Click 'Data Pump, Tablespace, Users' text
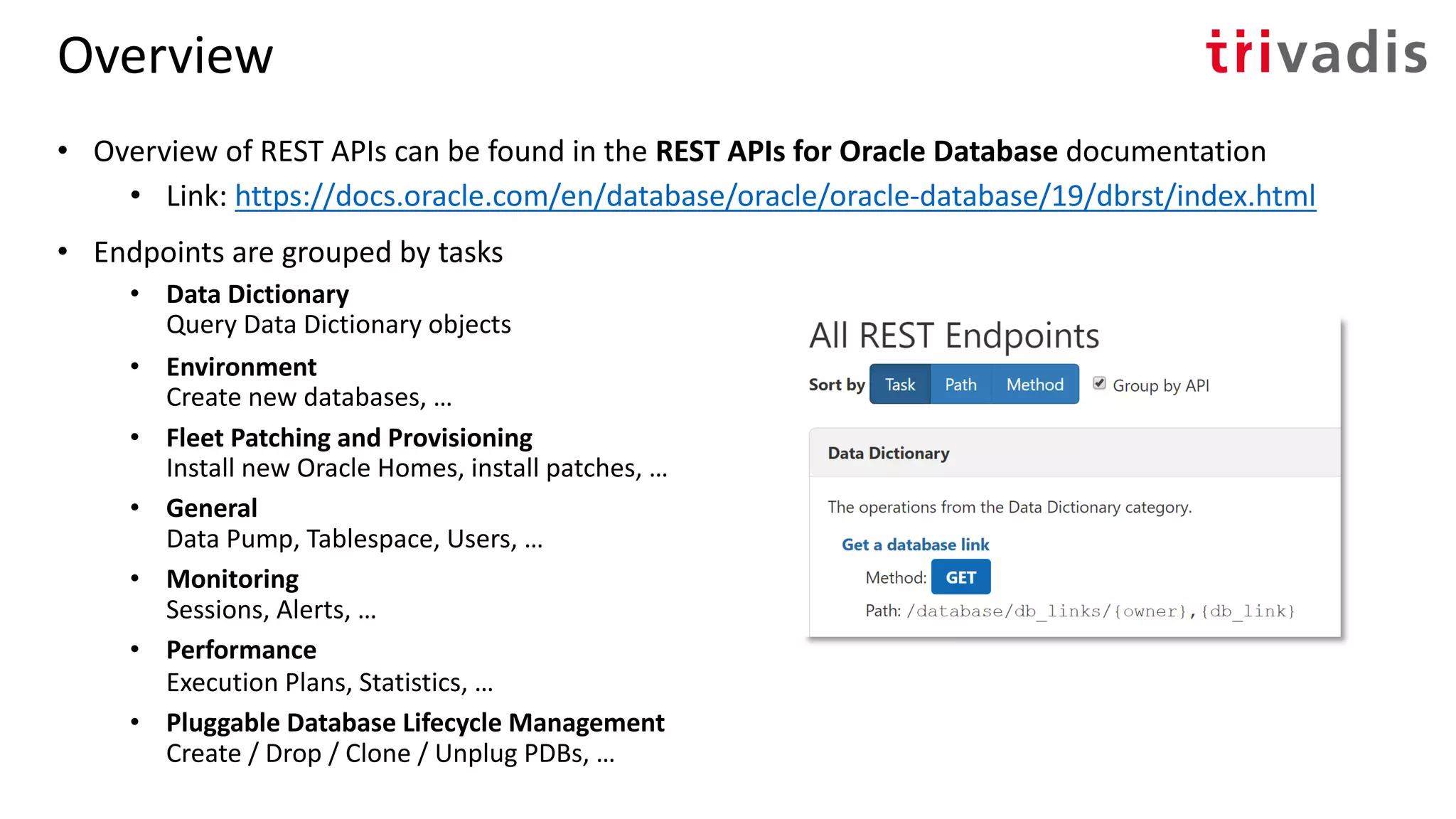Viewport: 1456px width, 819px height. point(354,540)
